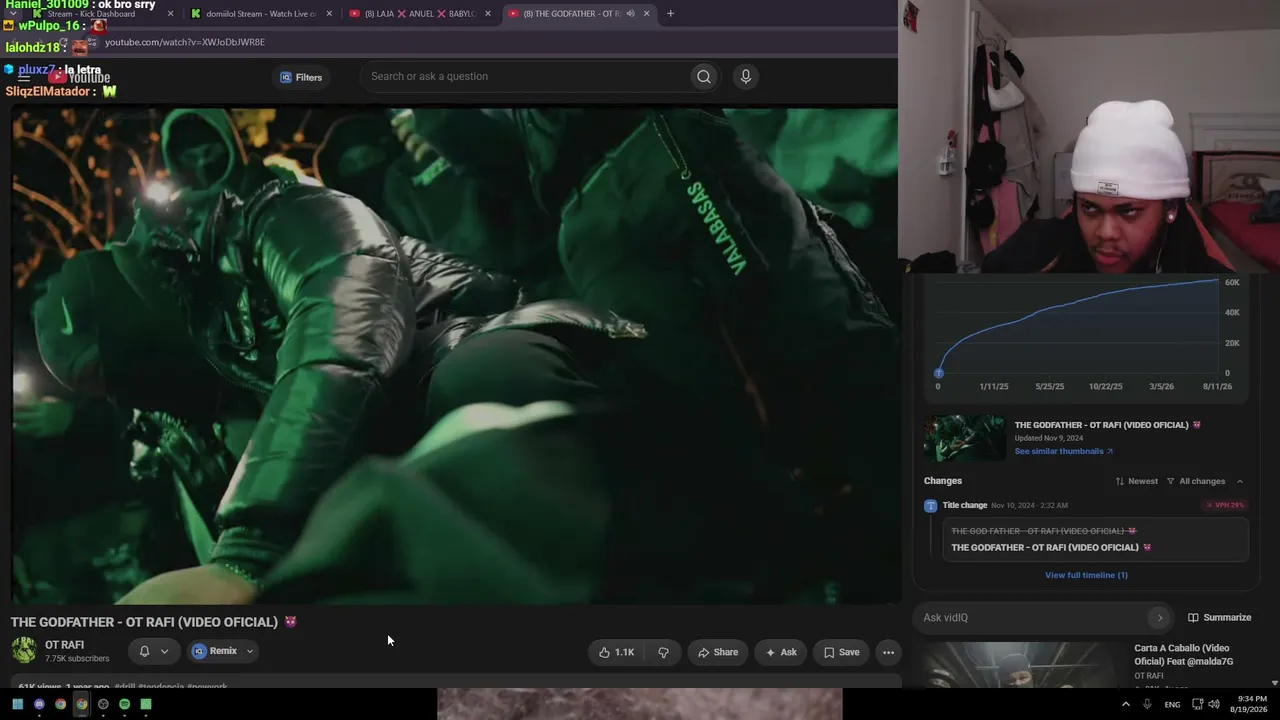Submit the Ask vidIQ arrow button
Viewport: 1280px width, 720px height.
[1159, 618]
